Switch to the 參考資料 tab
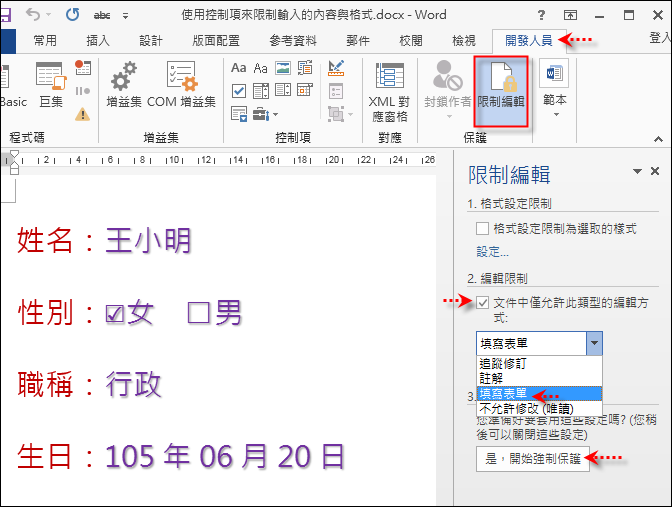The image size is (672, 507). coord(293,41)
